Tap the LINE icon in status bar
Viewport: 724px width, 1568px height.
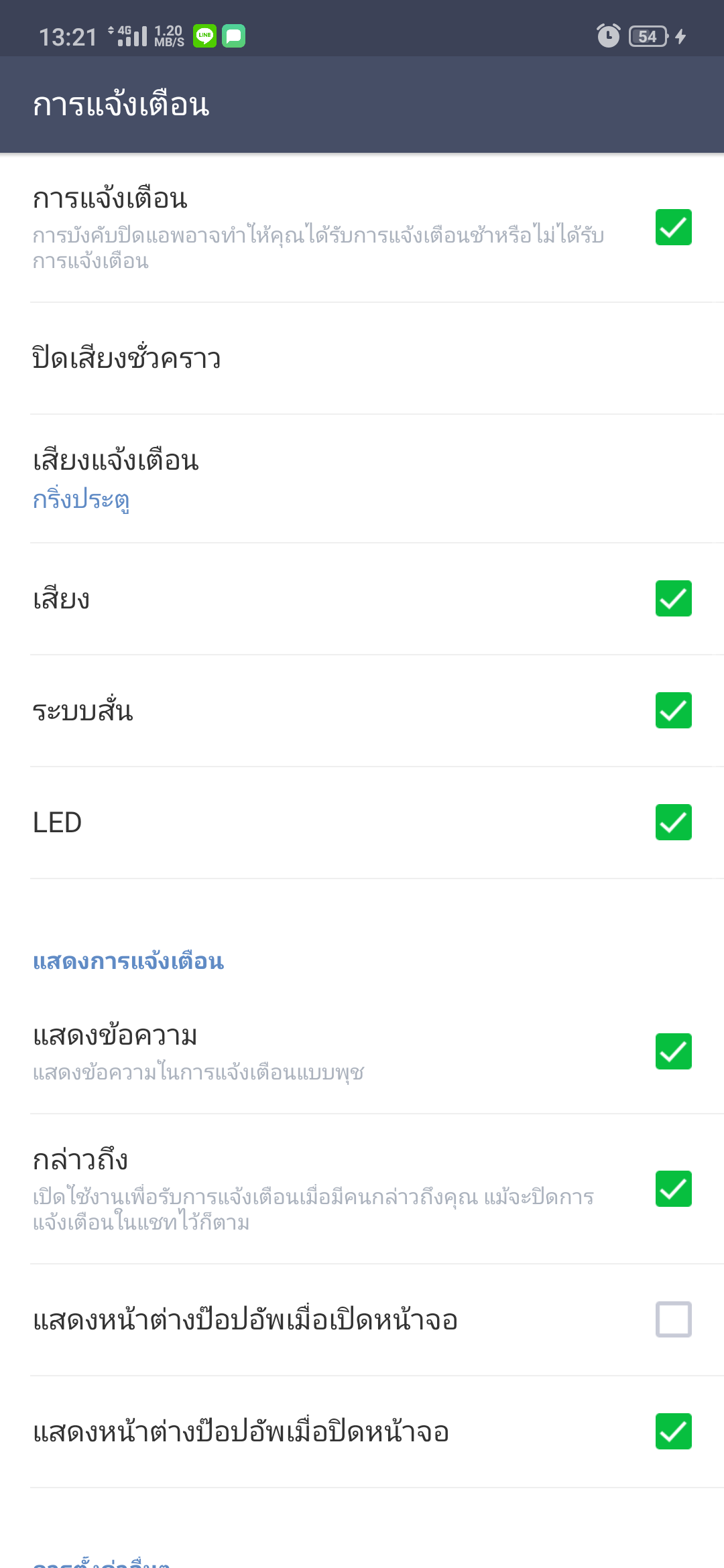(x=204, y=36)
